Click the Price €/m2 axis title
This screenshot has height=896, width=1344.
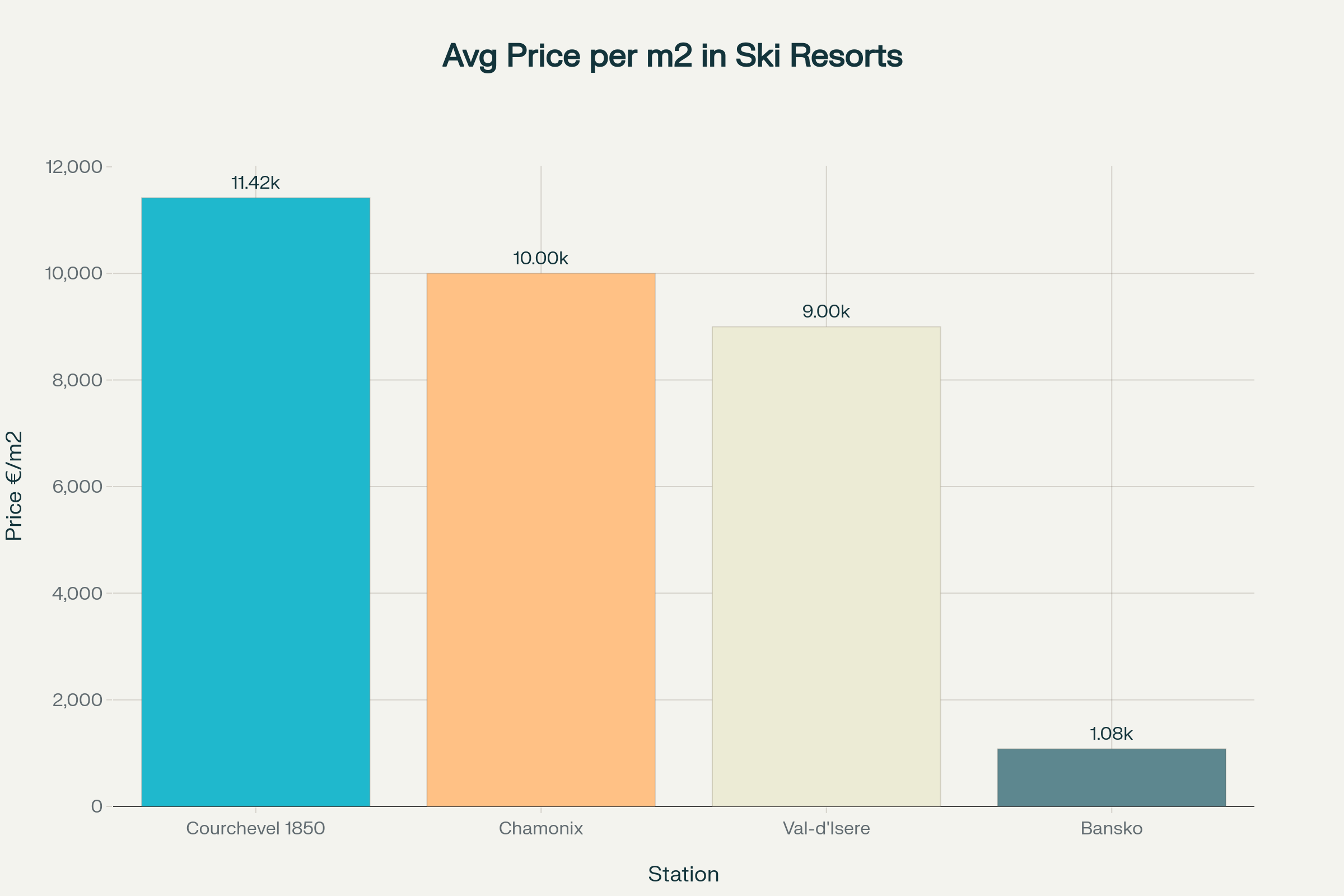15,486
